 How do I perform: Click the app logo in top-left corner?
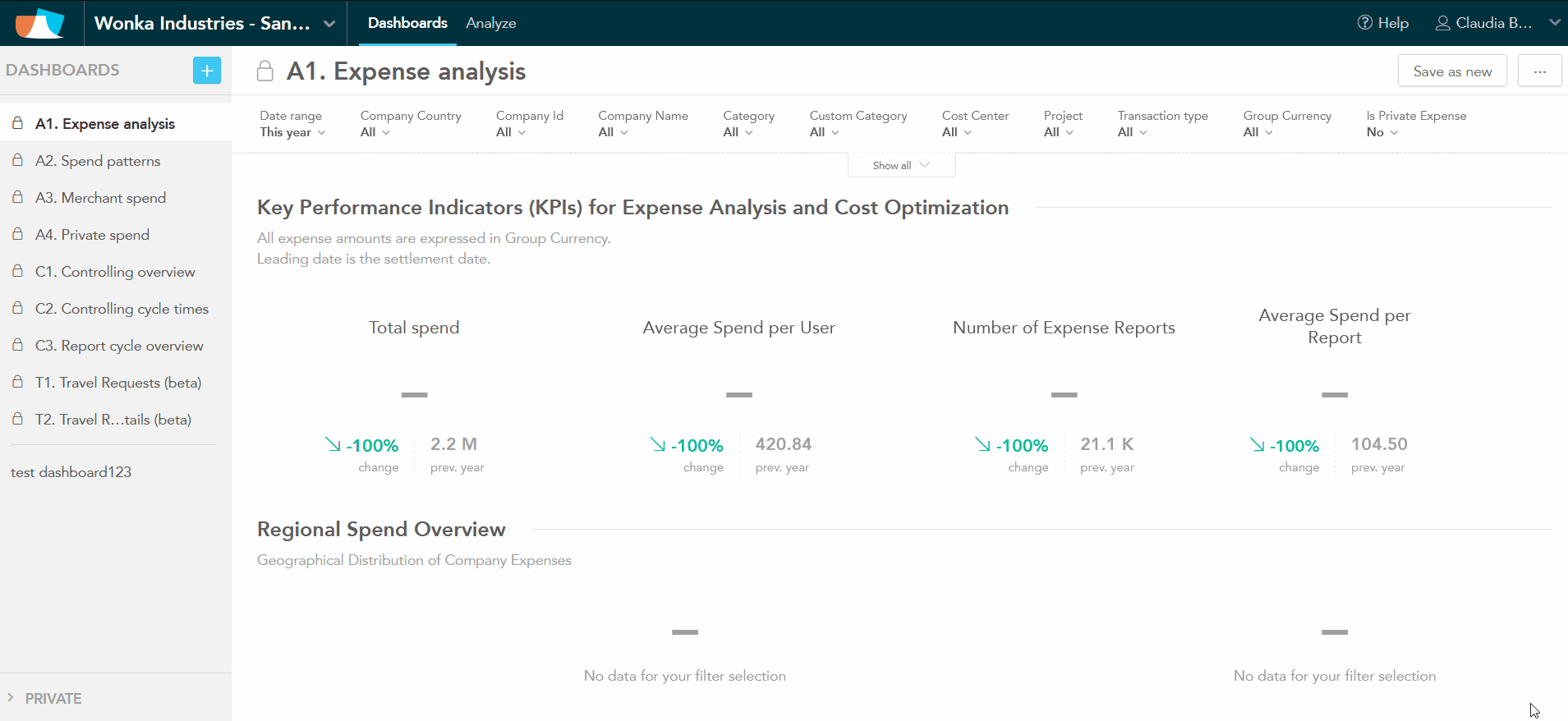tap(39, 23)
